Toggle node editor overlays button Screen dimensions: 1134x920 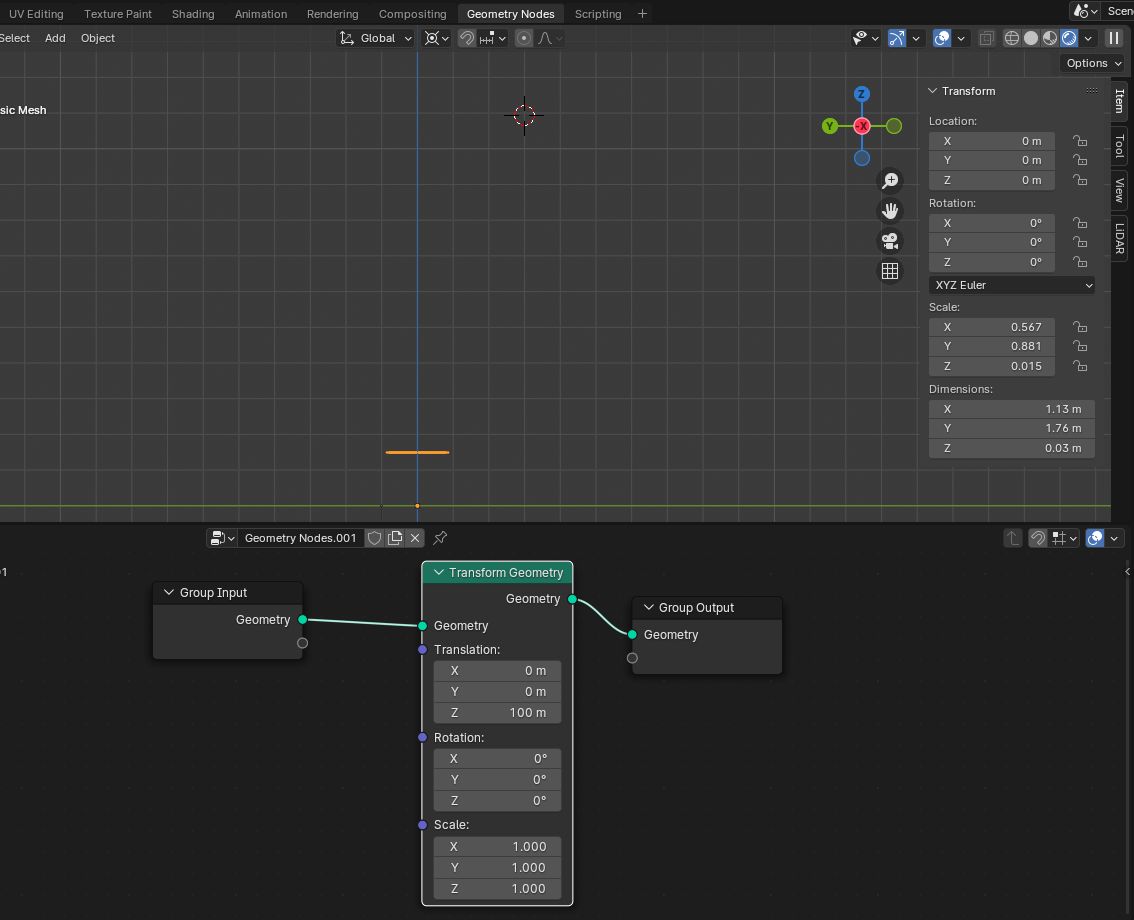[x=1095, y=538]
